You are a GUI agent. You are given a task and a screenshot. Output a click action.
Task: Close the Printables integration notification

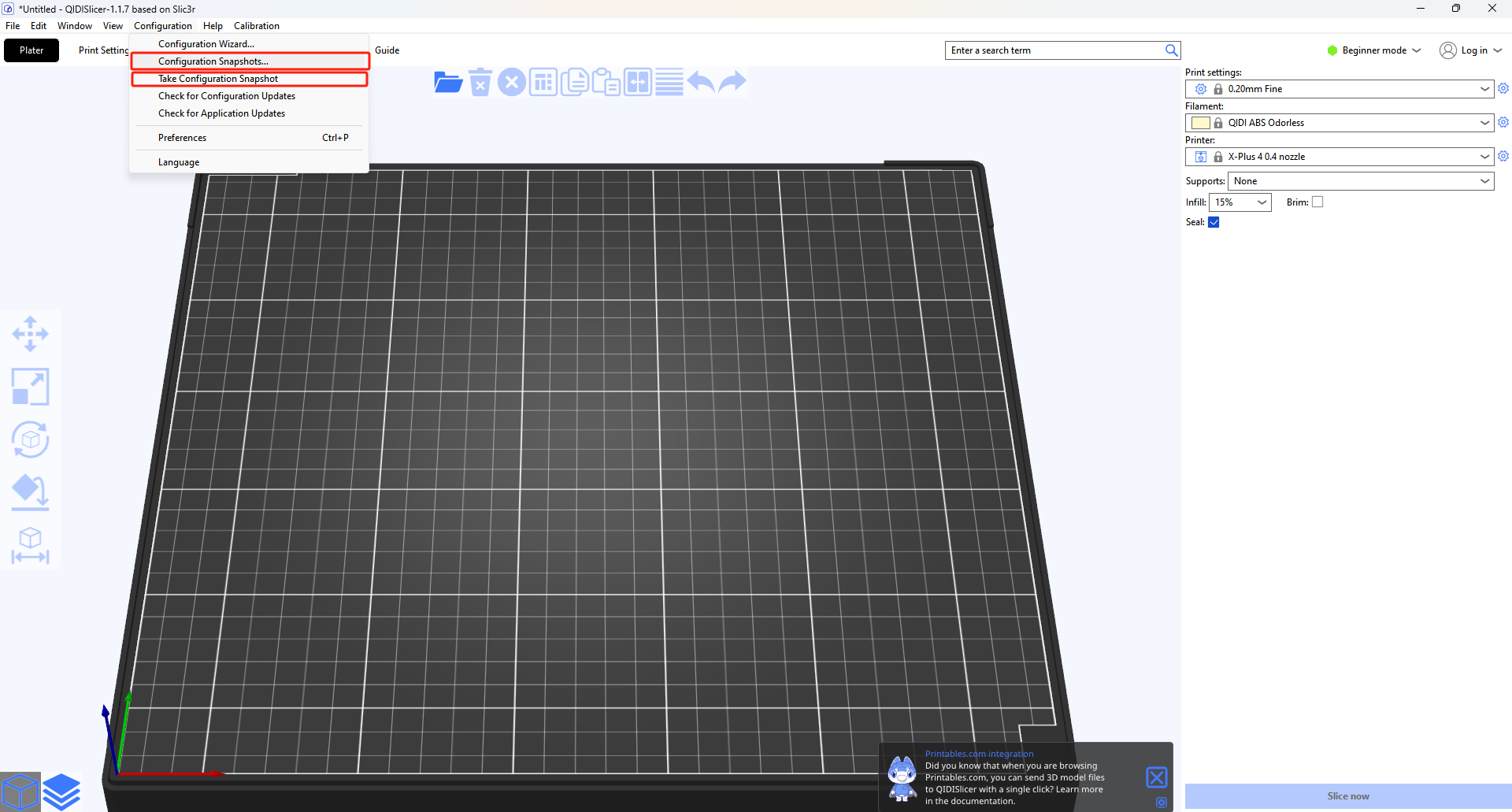pos(1156,777)
